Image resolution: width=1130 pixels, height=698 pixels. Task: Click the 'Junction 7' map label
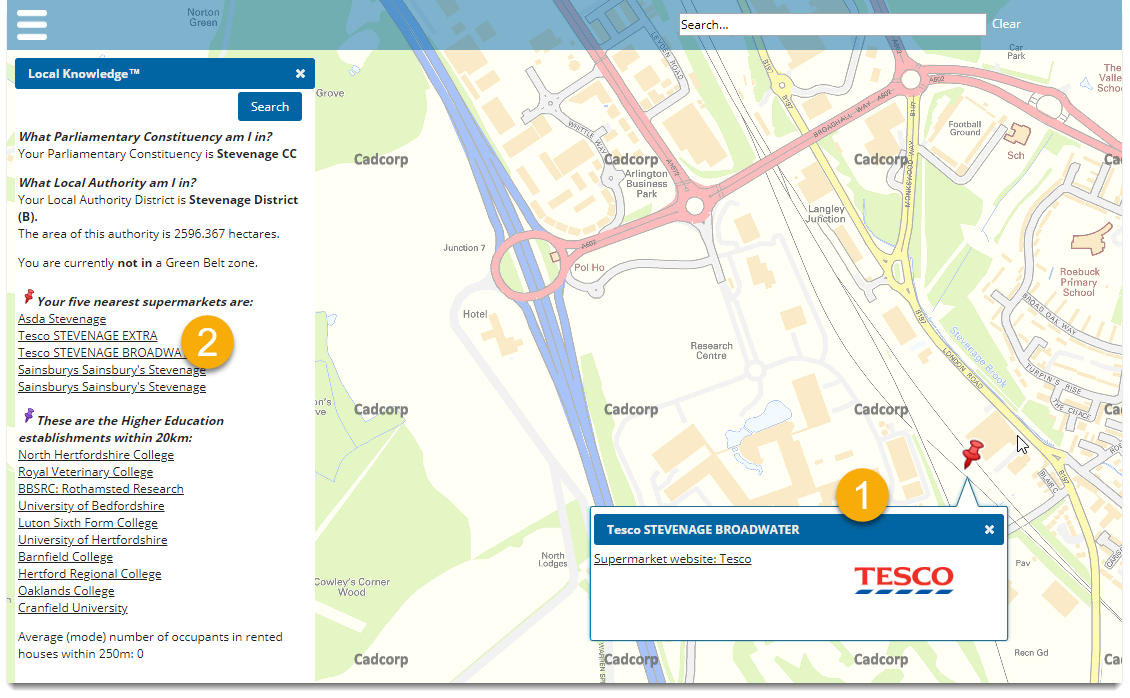(464, 248)
